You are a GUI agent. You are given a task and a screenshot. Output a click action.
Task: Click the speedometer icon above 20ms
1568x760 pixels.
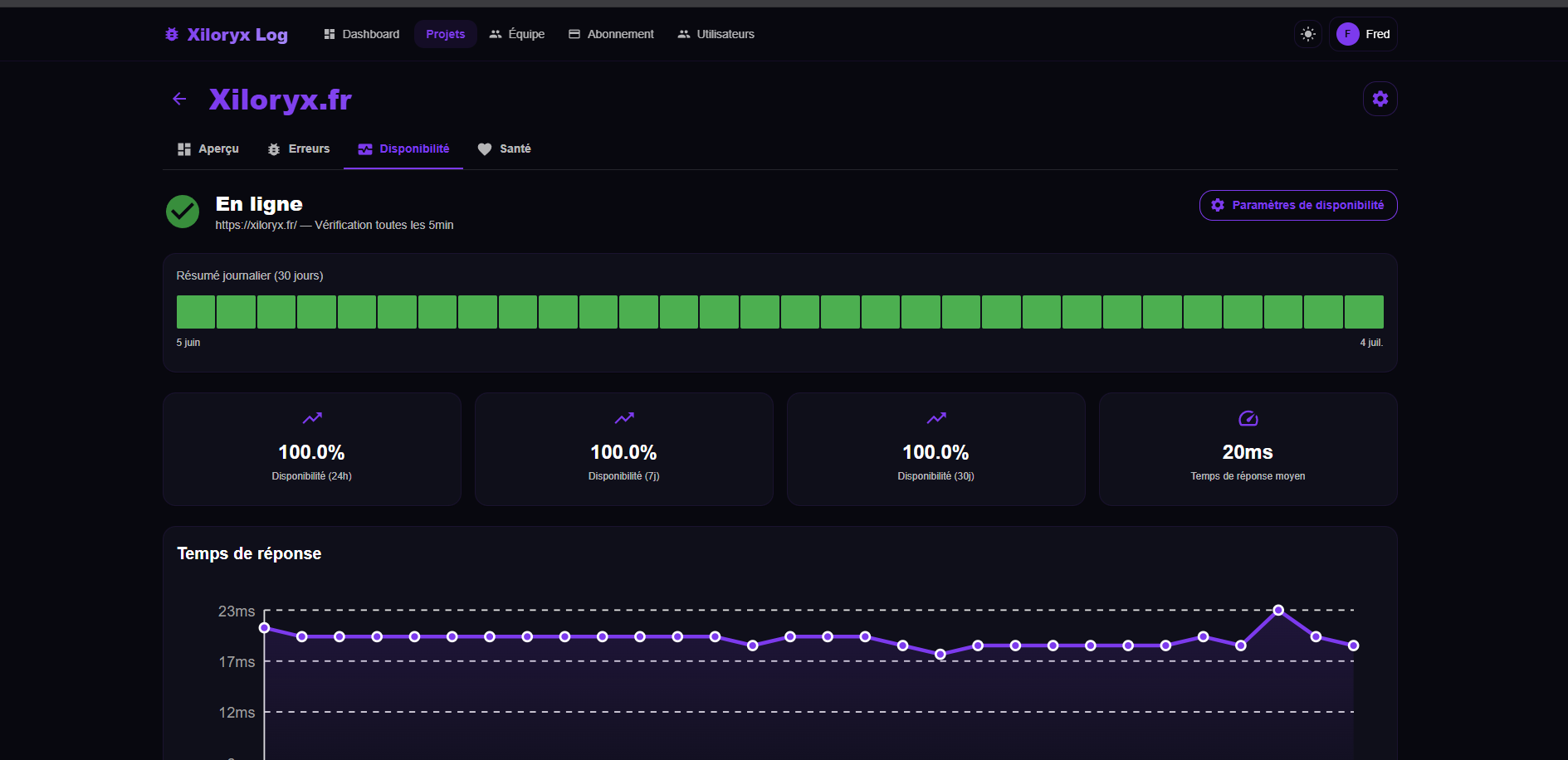(1248, 418)
